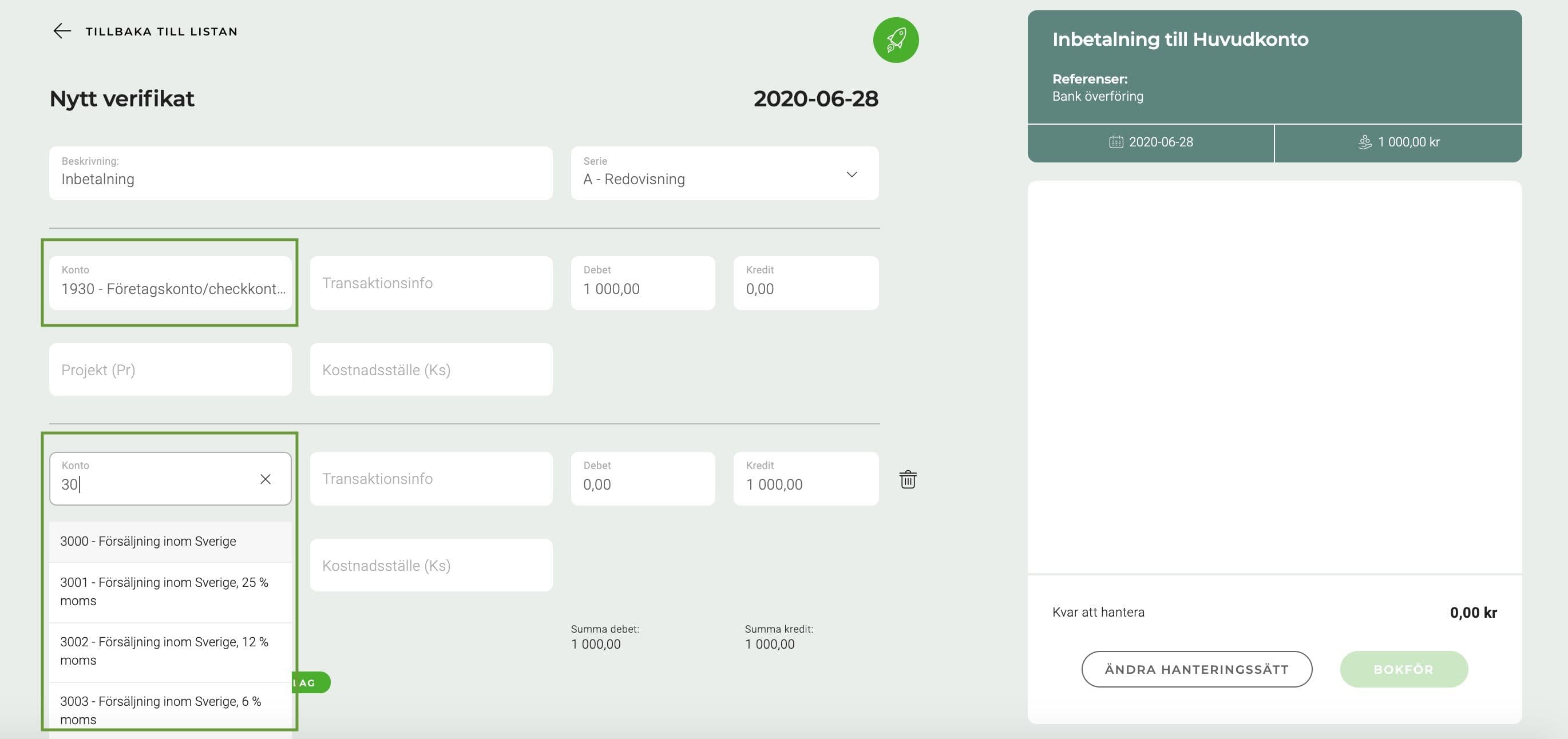The image size is (1568, 739).
Task: Click the Projekt (Pr) field
Action: click(x=171, y=370)
